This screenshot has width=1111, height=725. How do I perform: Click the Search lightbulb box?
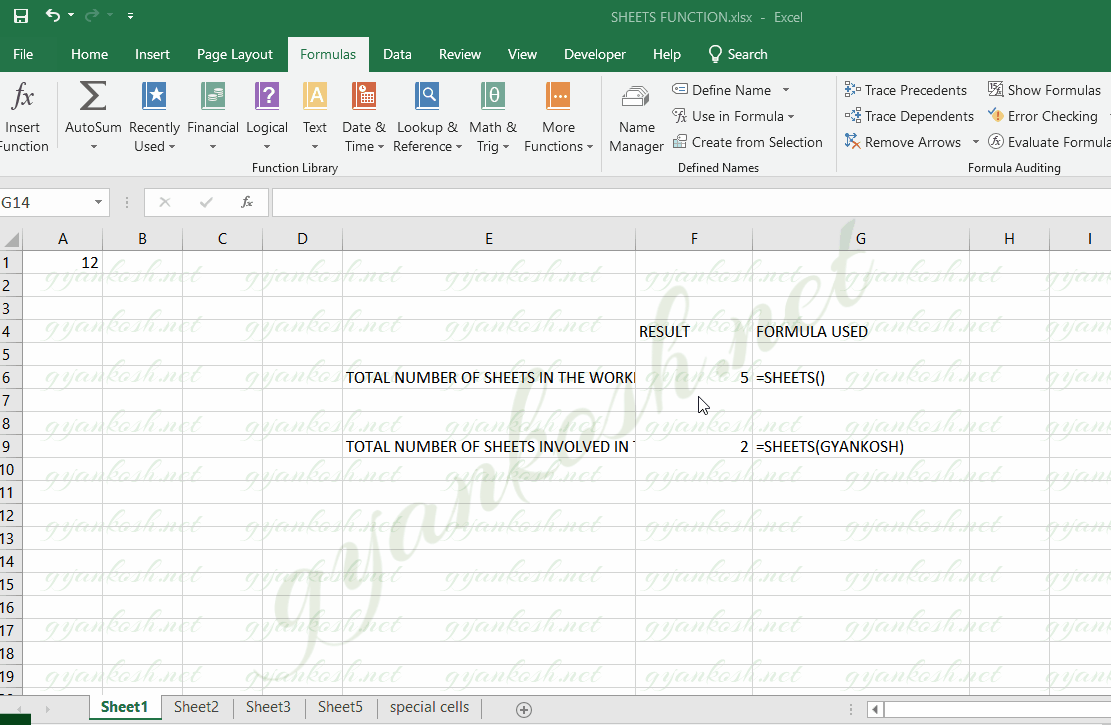tap(738, 55)
